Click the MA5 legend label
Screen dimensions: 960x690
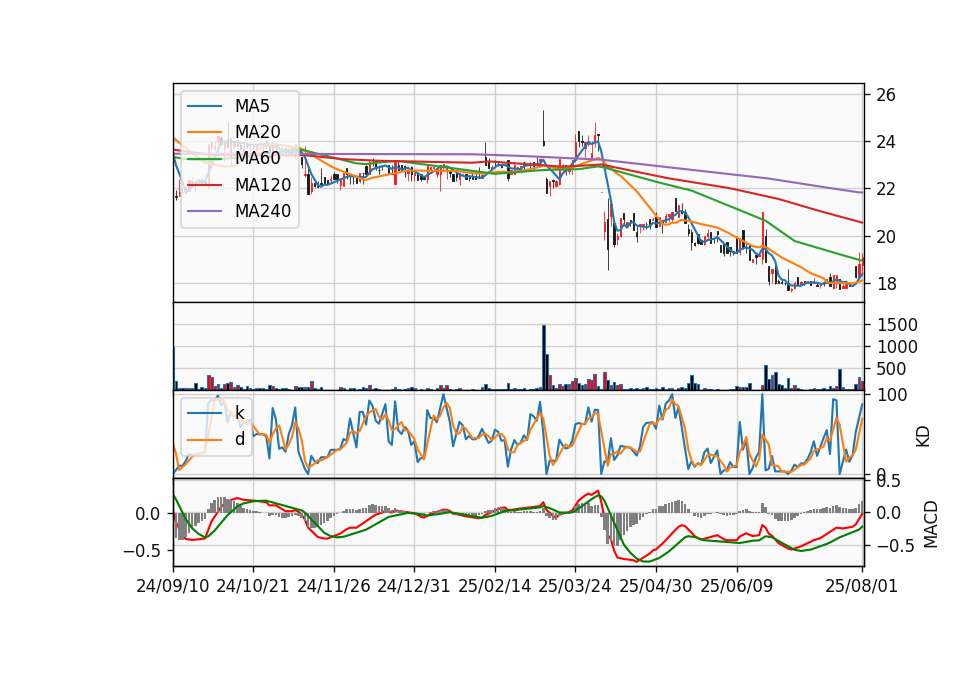(252, 106)
